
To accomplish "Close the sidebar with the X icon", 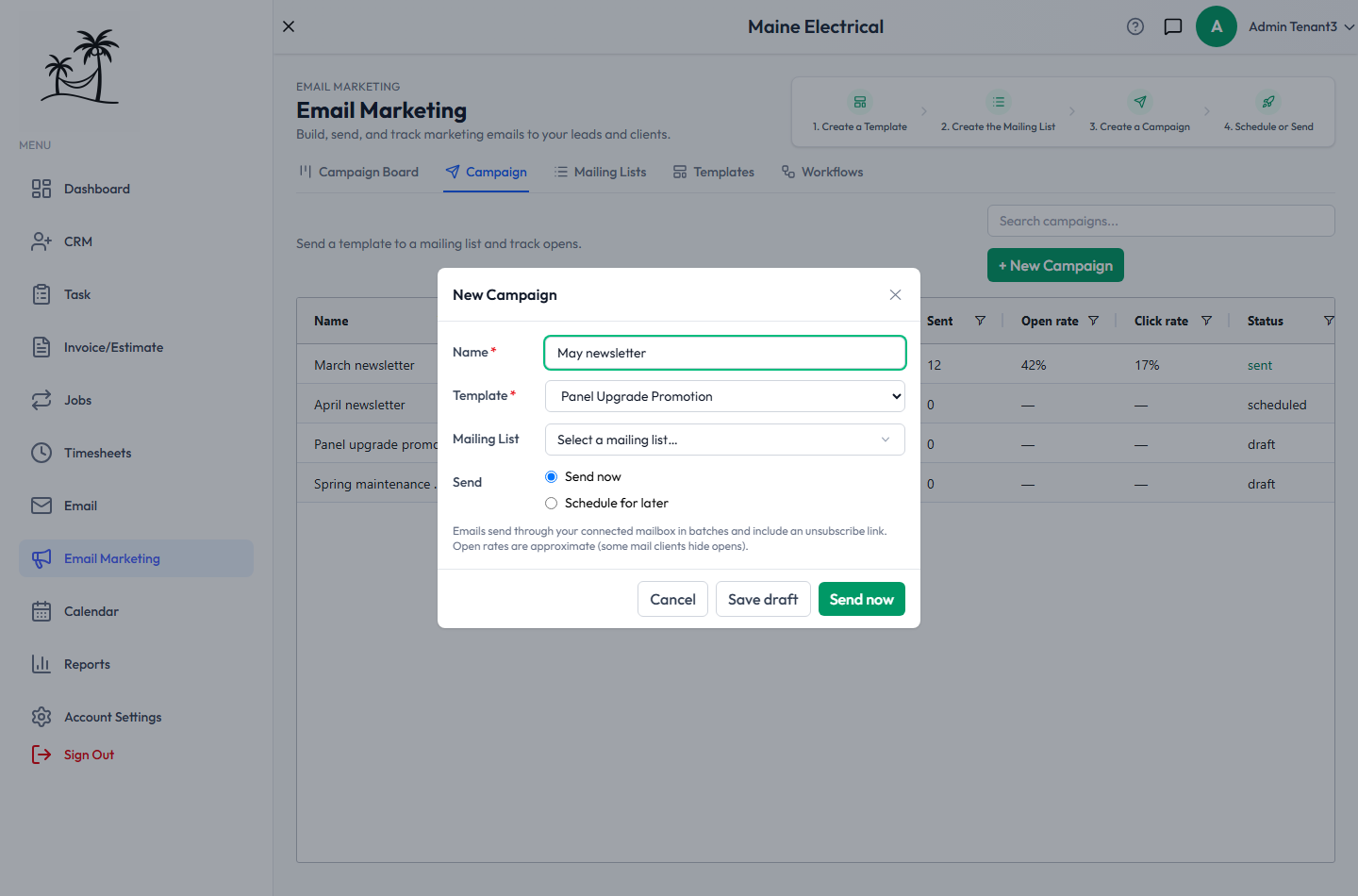I will tap(289, 26).
